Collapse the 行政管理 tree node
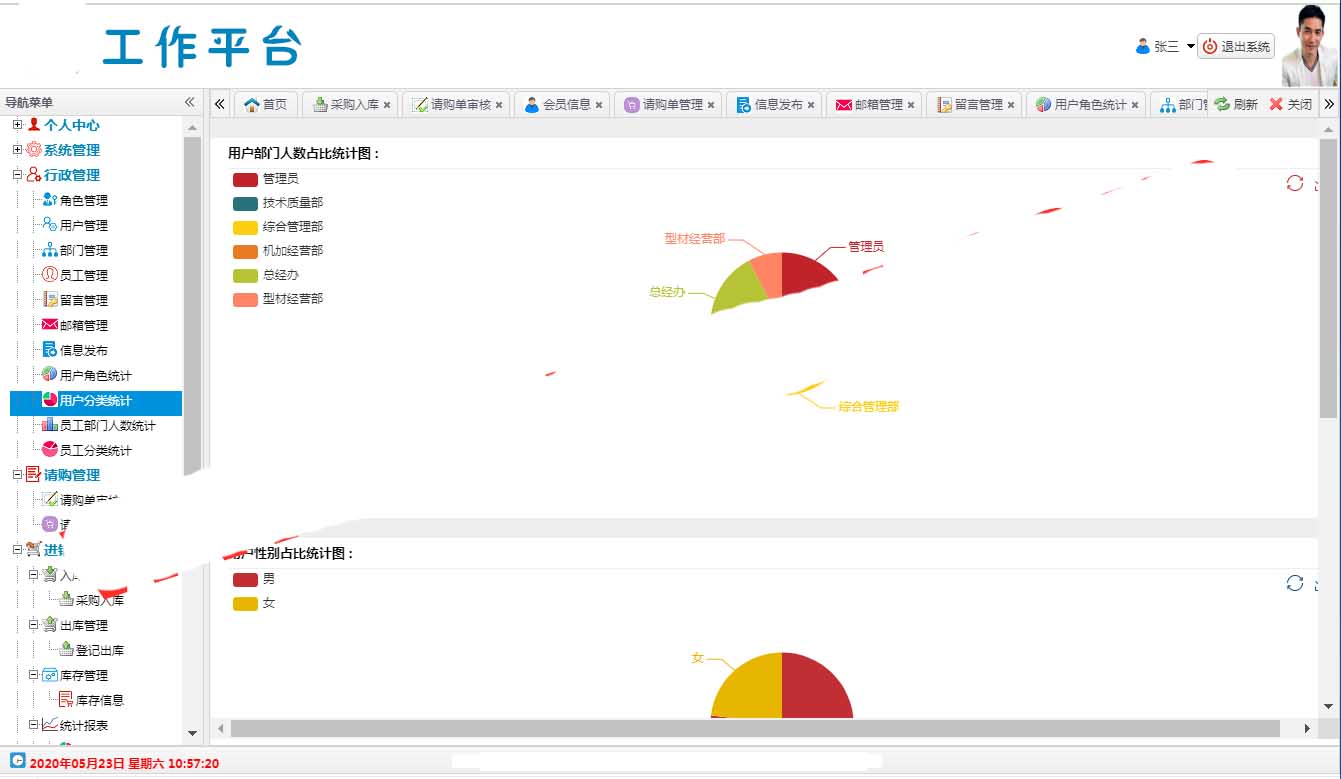This screenshot has width=1341, height=779. pos(17,175)
